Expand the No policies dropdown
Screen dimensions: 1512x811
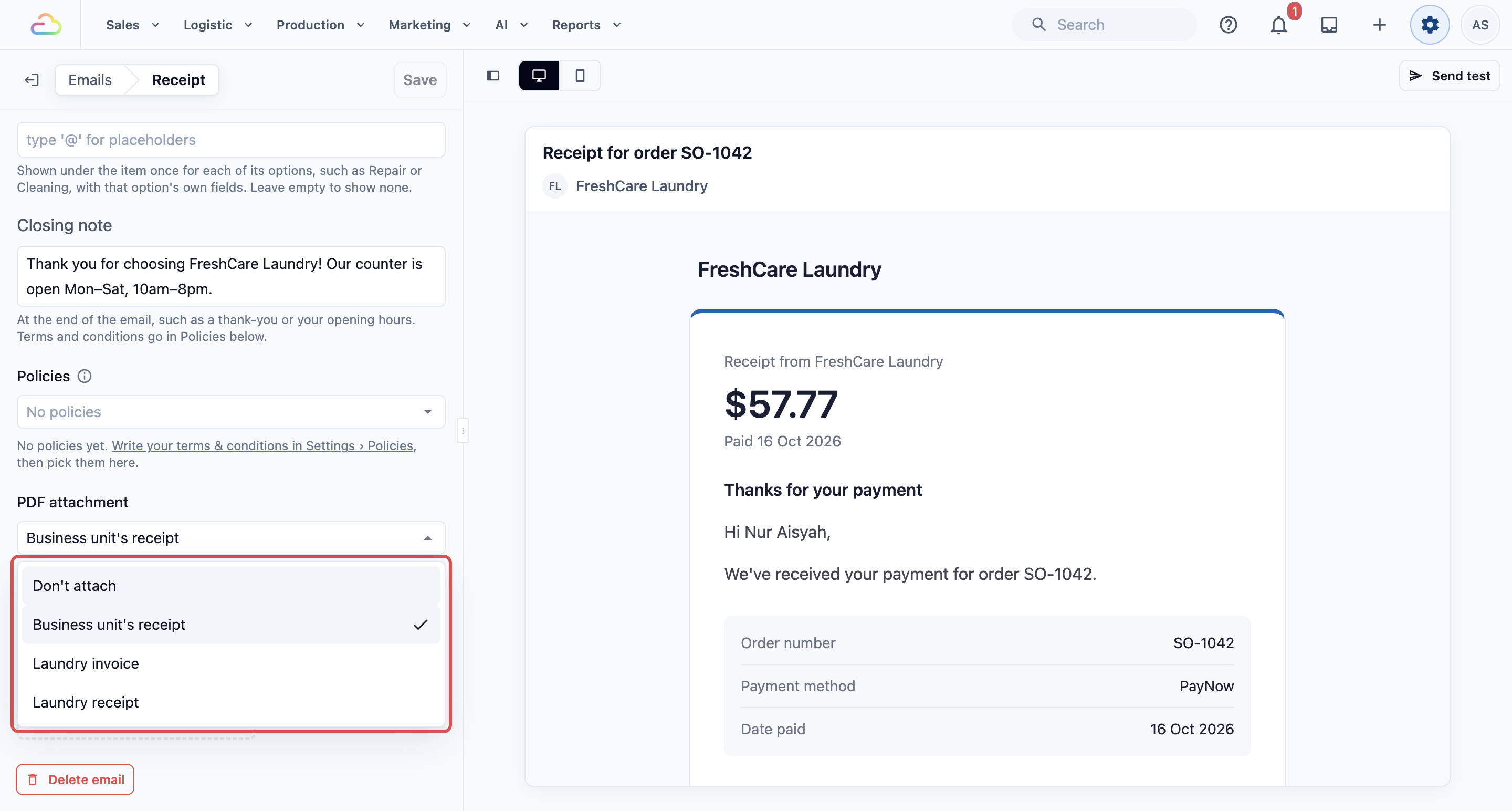pyautogui.click(x=230, y=412)
